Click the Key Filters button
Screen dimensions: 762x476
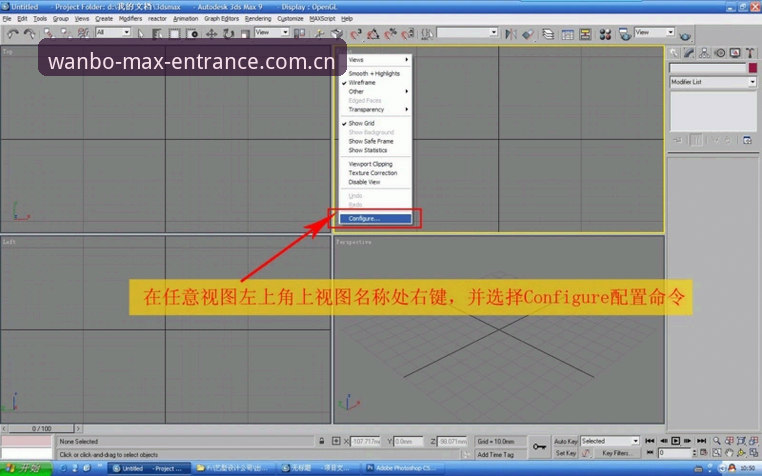(616, 453)
